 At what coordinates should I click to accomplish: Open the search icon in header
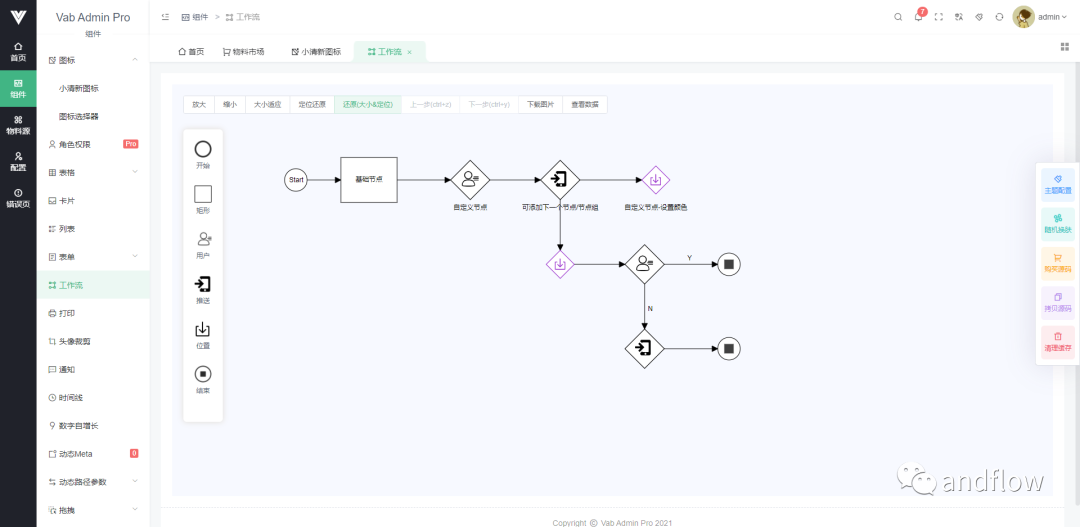pos(897,17)
